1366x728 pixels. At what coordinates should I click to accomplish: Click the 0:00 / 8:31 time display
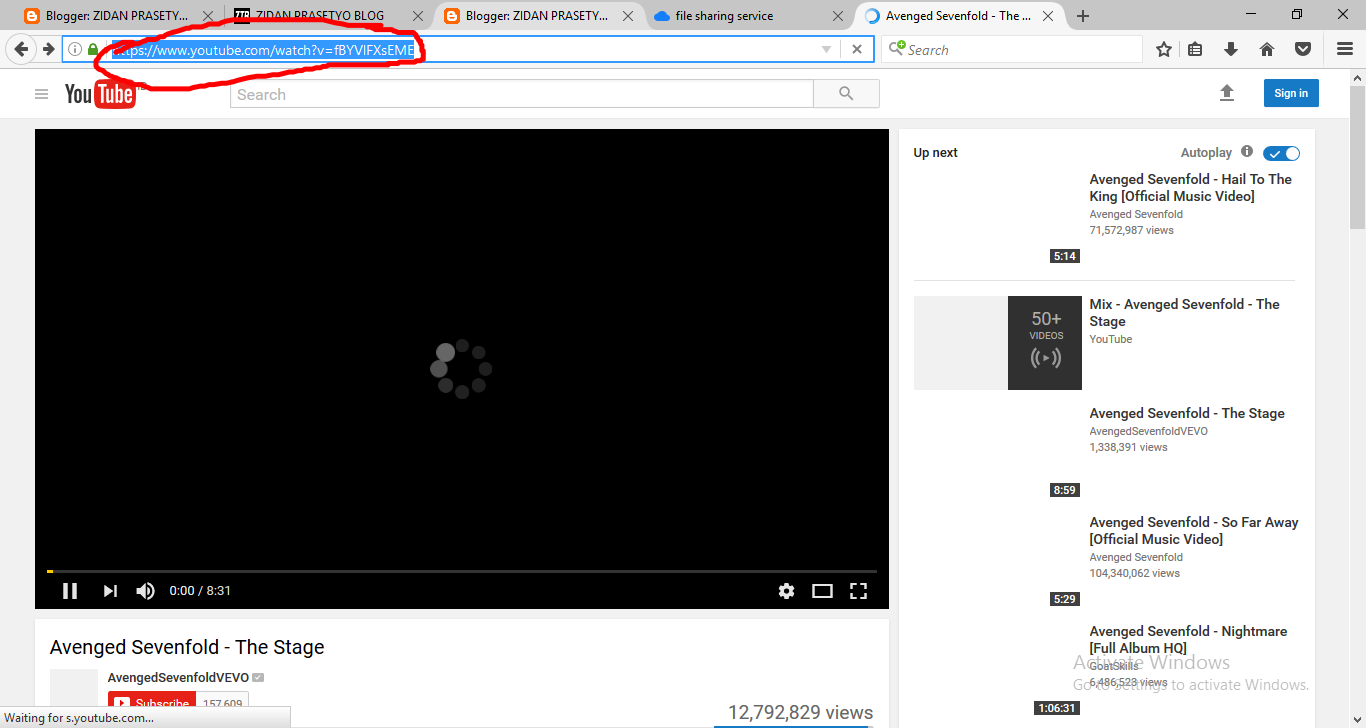[x=200, y=591]
